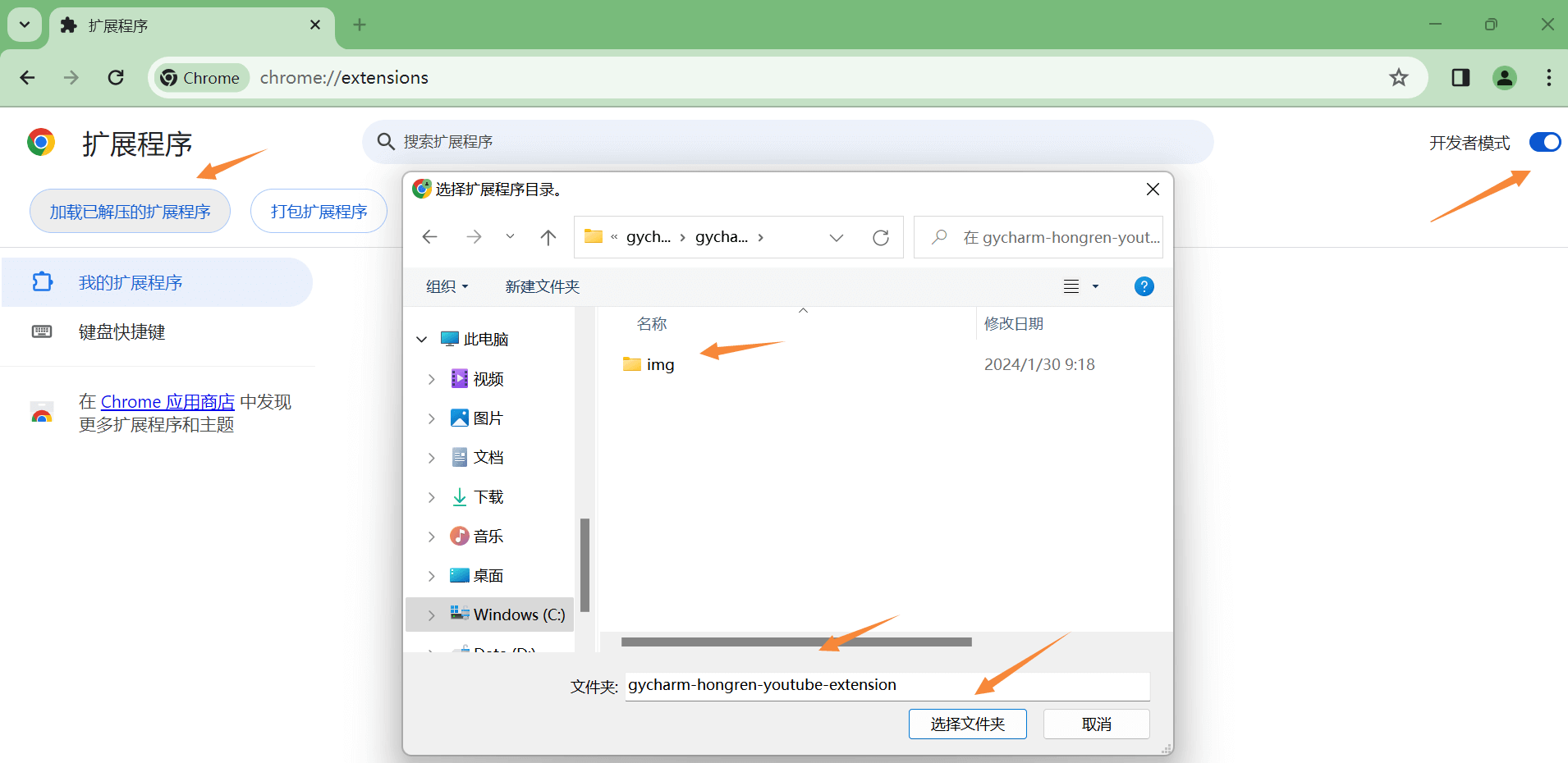Expand the 桌面 tree node
1568x763 pixels.
pos(431,576)
